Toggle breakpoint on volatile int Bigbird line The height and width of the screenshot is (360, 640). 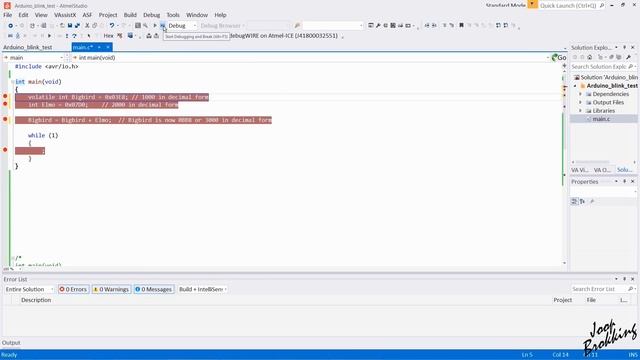click(5, 96)
